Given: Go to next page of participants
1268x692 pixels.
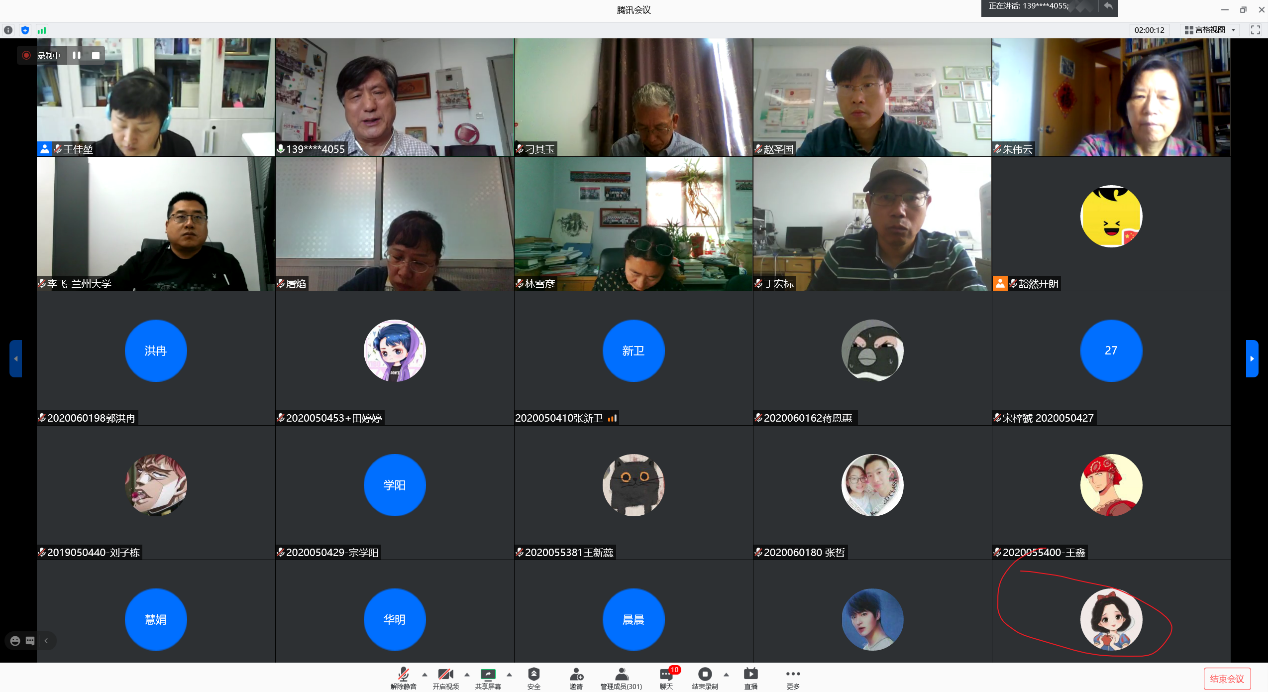Looking at the screenshot, I should click(1252, 358).
